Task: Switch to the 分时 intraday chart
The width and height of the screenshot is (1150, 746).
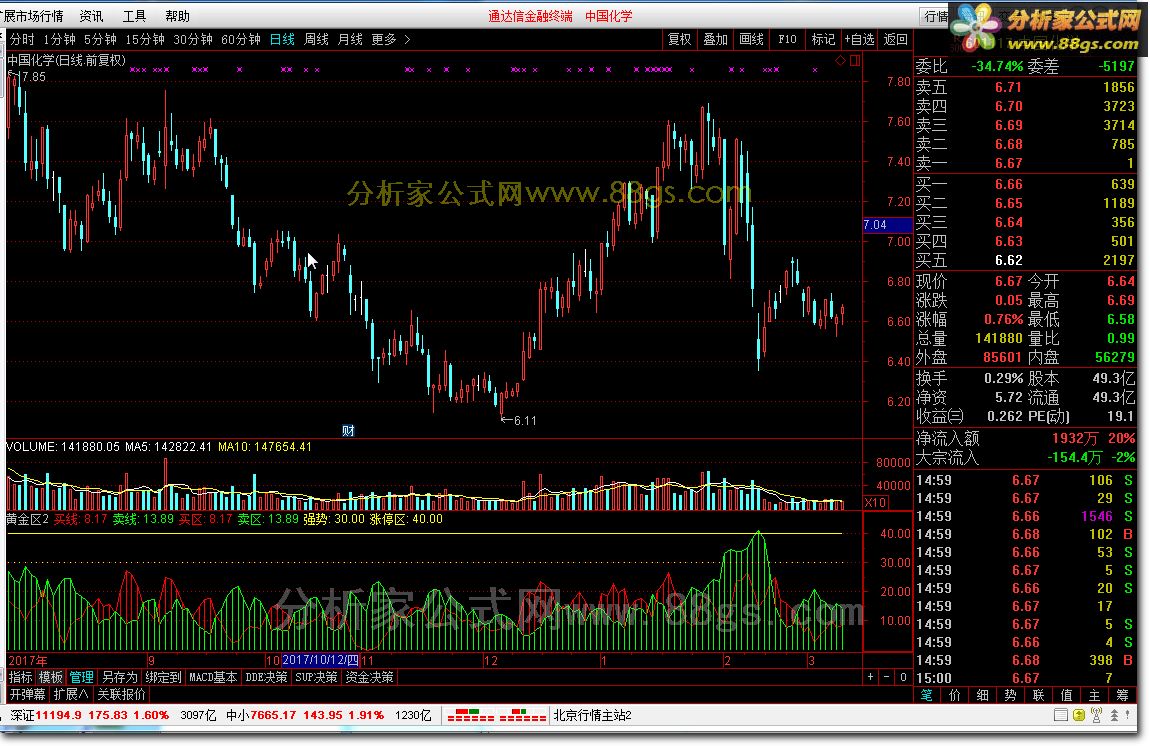Action: (22, 40)
